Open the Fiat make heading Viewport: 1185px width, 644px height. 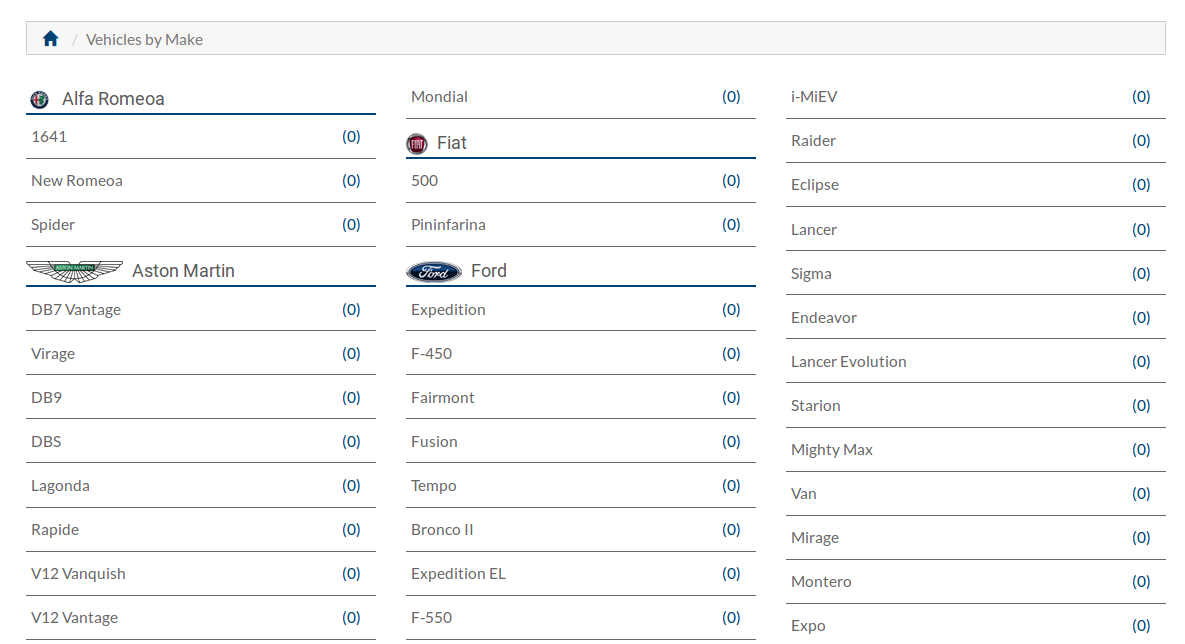(451, 143)
